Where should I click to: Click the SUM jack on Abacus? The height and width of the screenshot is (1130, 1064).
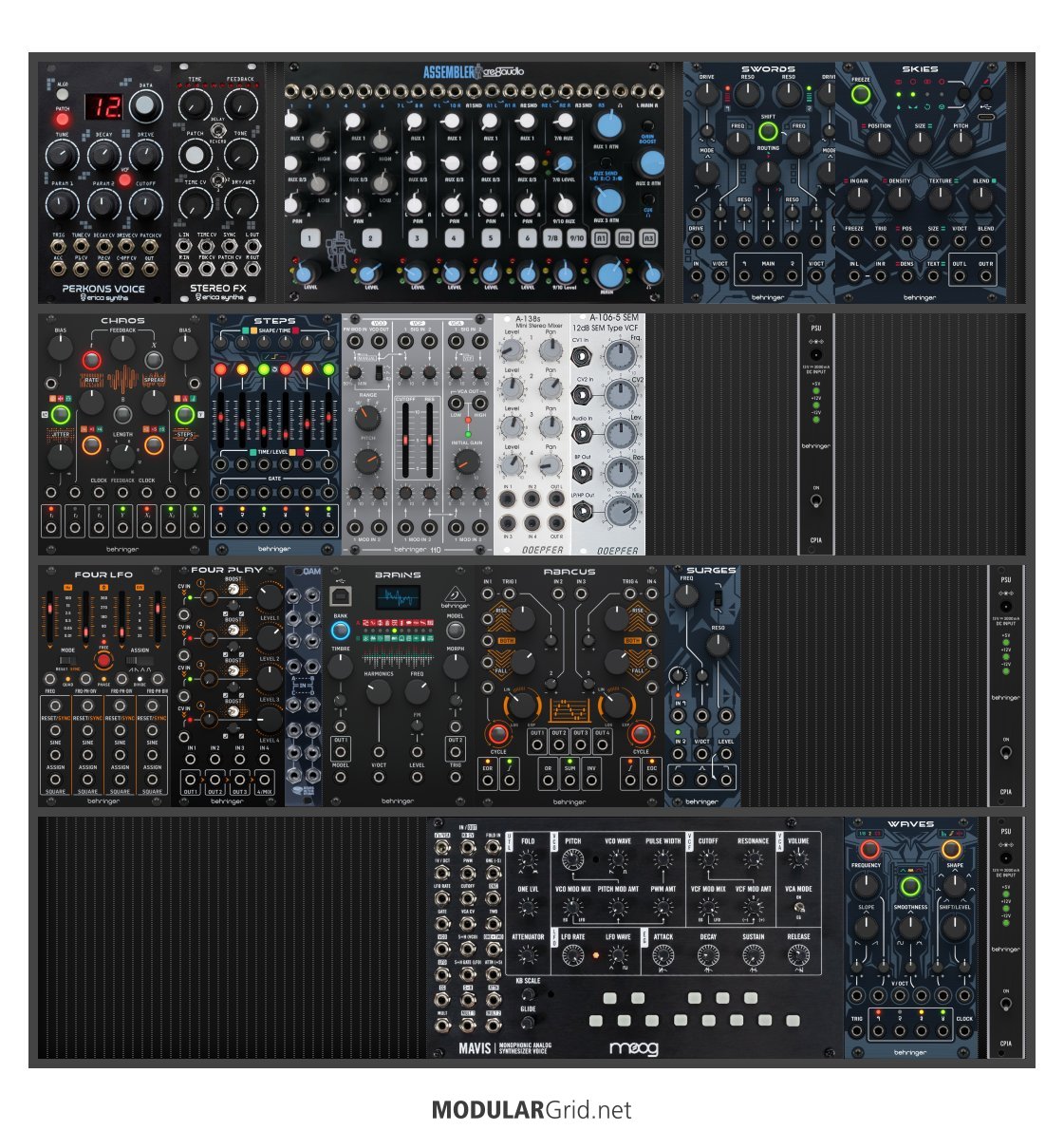tap(569, 782)
